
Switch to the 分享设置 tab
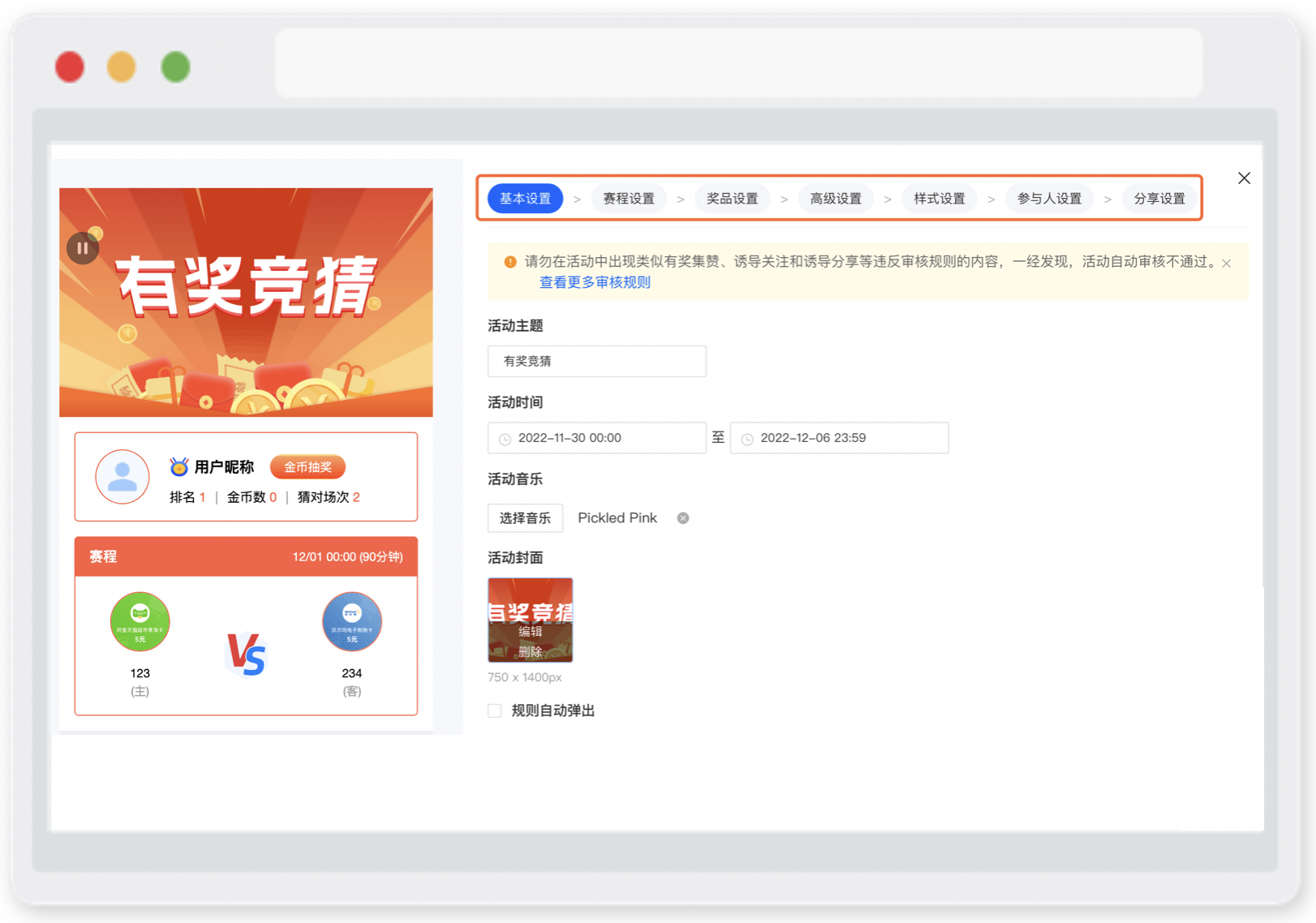(x=1159, y=199)
